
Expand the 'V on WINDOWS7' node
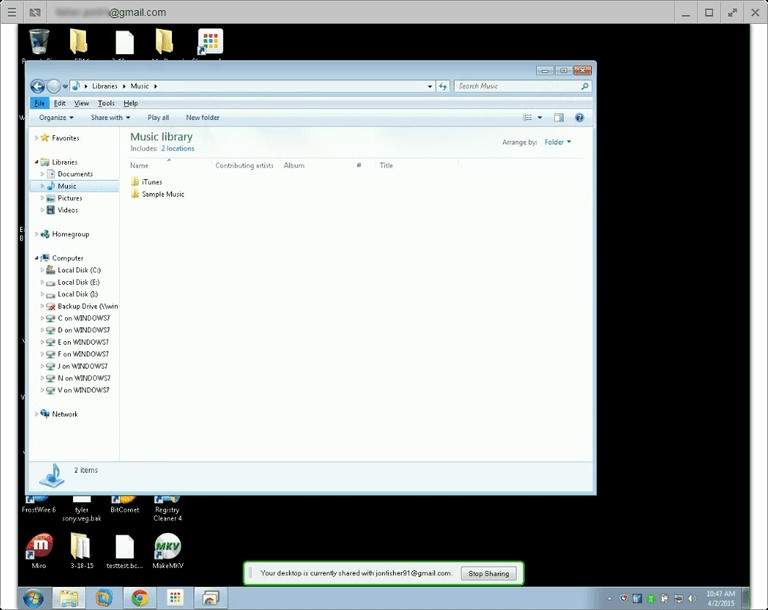click(x=42, y=390)
